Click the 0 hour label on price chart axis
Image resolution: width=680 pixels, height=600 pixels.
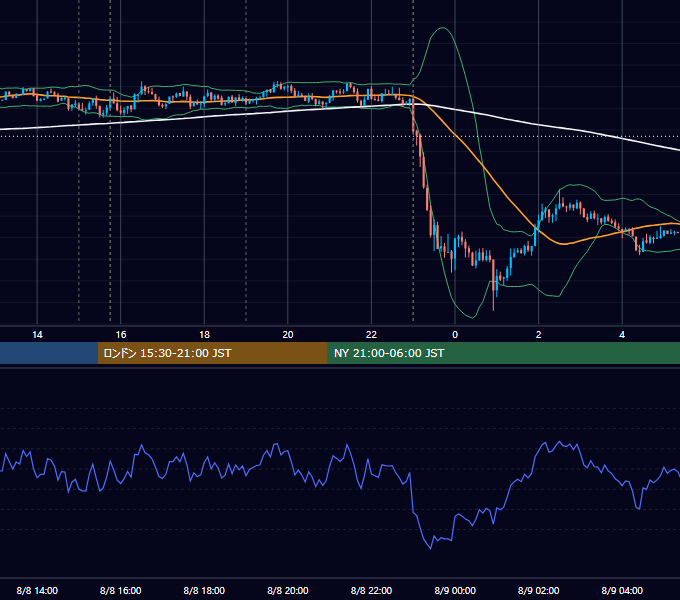pyautogui.click(x=455, y=335)
